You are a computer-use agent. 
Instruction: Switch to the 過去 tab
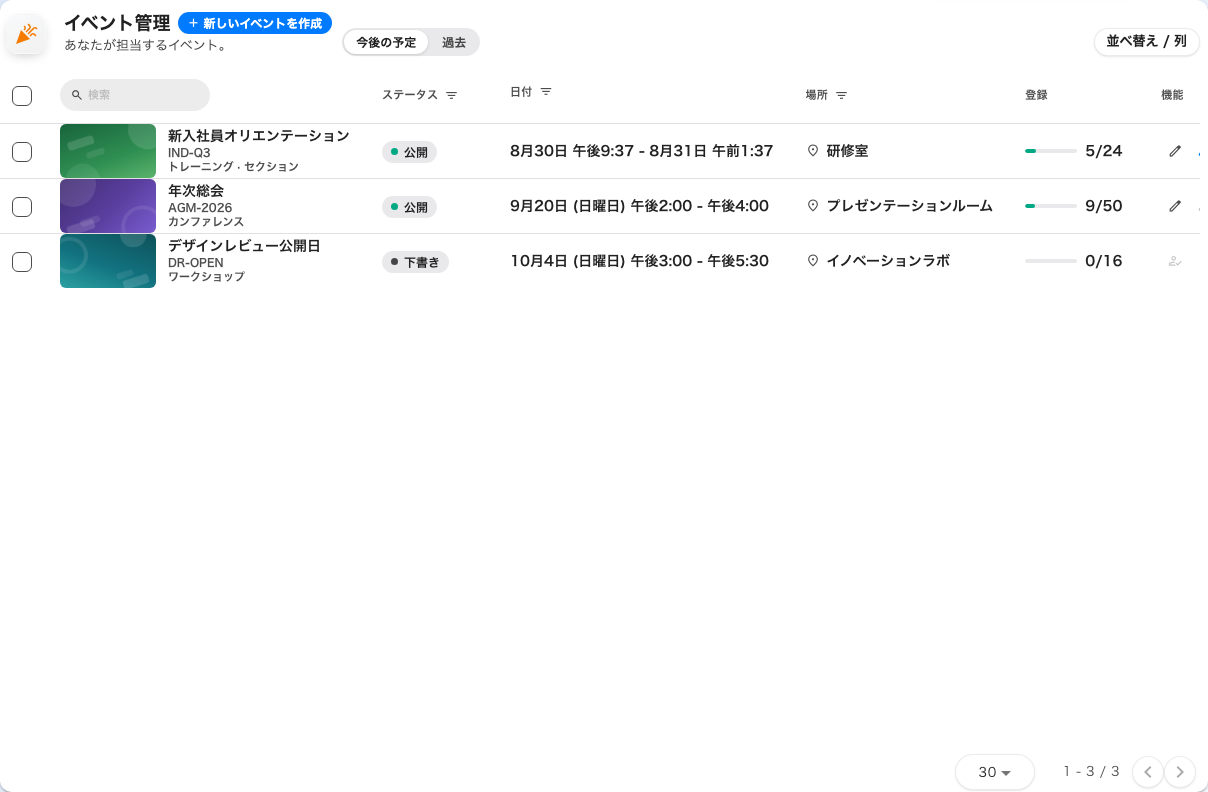tap(454, 42)
